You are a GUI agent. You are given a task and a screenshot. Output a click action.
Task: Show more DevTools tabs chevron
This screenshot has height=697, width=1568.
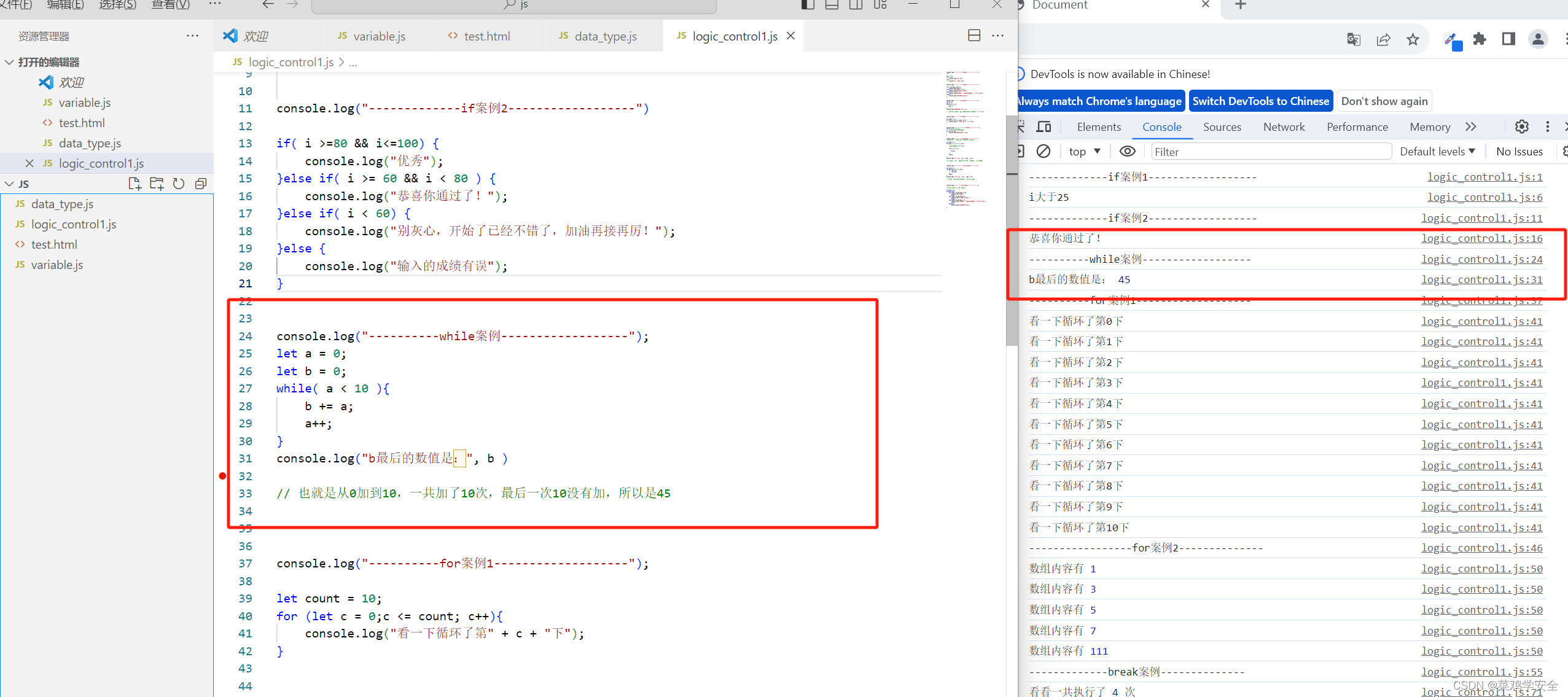tap(1471, 127)
